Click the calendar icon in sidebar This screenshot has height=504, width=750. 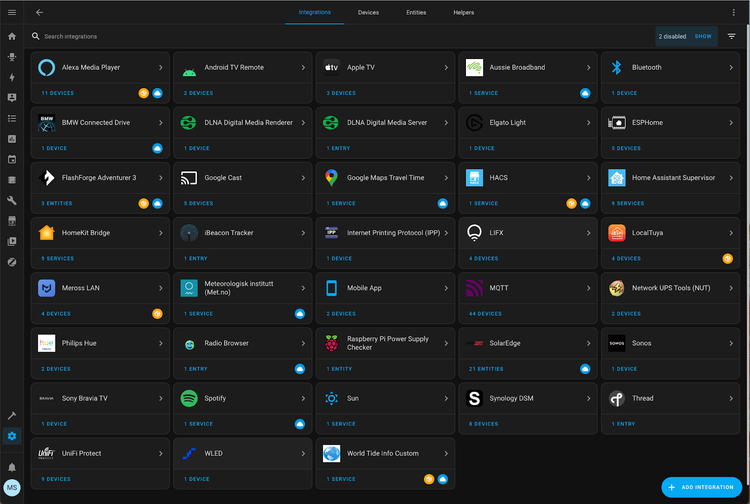[12, 159]
